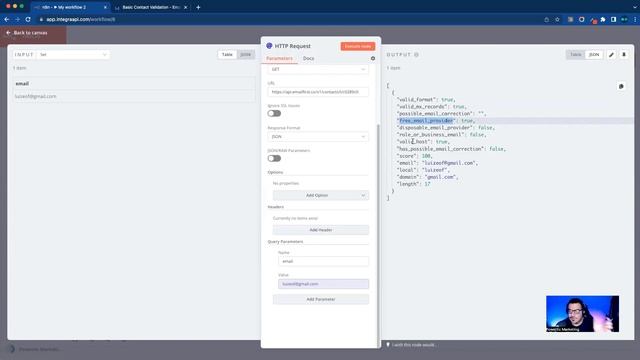This screenshot has width=640, height=360.
Task: Switch output panel to Table view
Action: 576,54
